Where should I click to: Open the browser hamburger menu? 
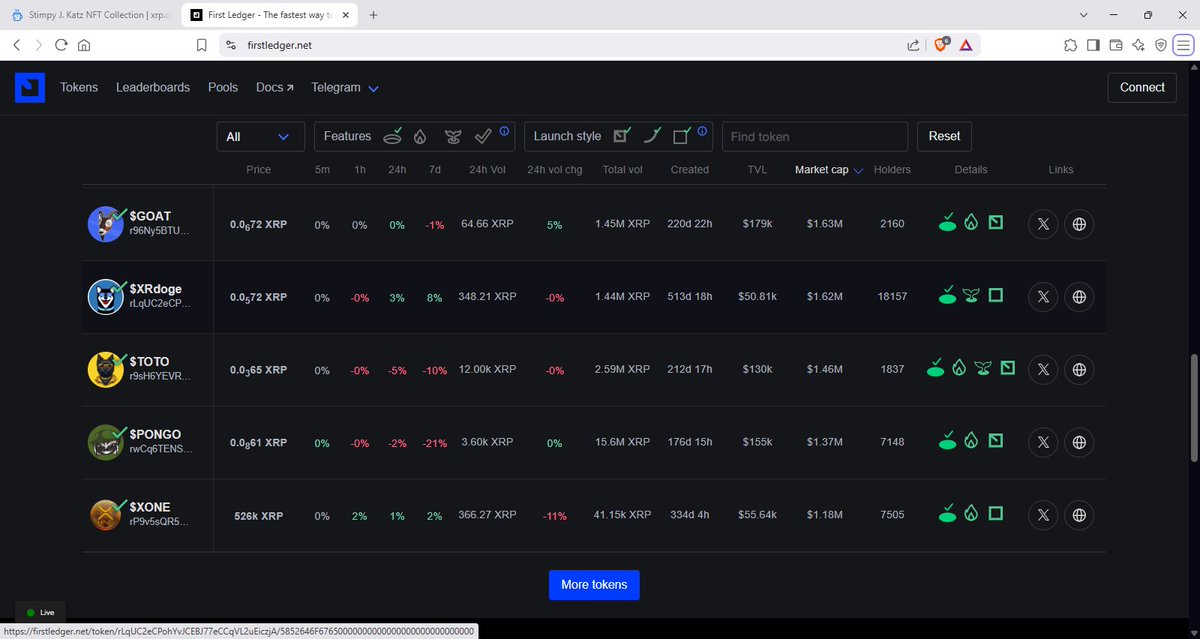tap(1183, 45)
